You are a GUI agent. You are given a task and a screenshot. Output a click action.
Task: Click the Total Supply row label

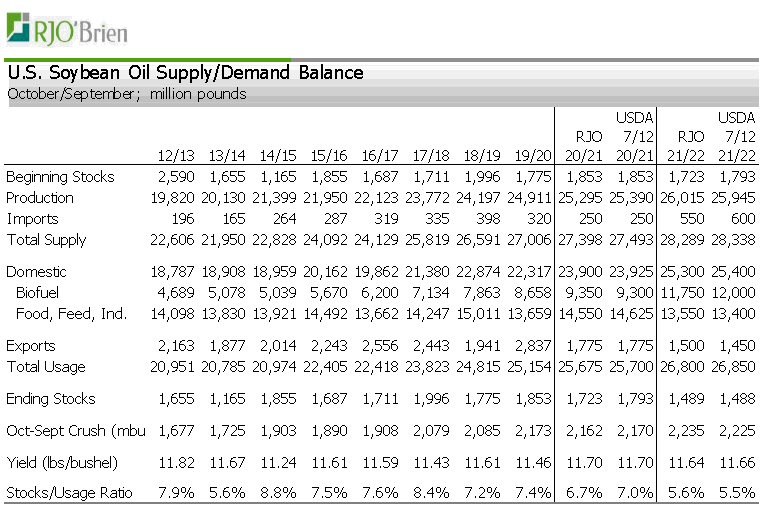46,240
